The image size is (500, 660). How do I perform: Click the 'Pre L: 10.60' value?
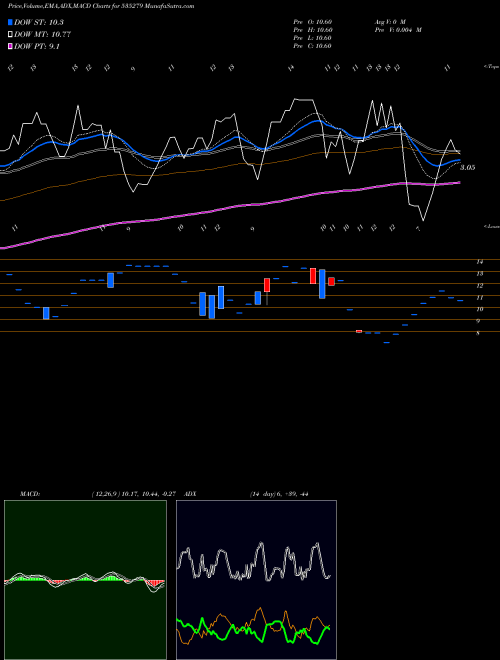pyautogui.click(x=313, y=38)
